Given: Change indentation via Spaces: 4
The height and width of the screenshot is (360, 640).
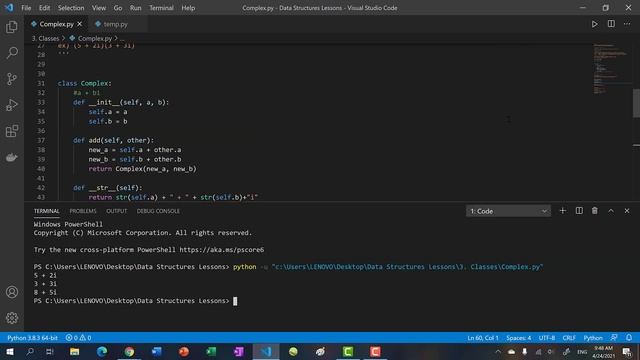Looking at the screenshot, I should pyautogui.click(x=519, y=338).
